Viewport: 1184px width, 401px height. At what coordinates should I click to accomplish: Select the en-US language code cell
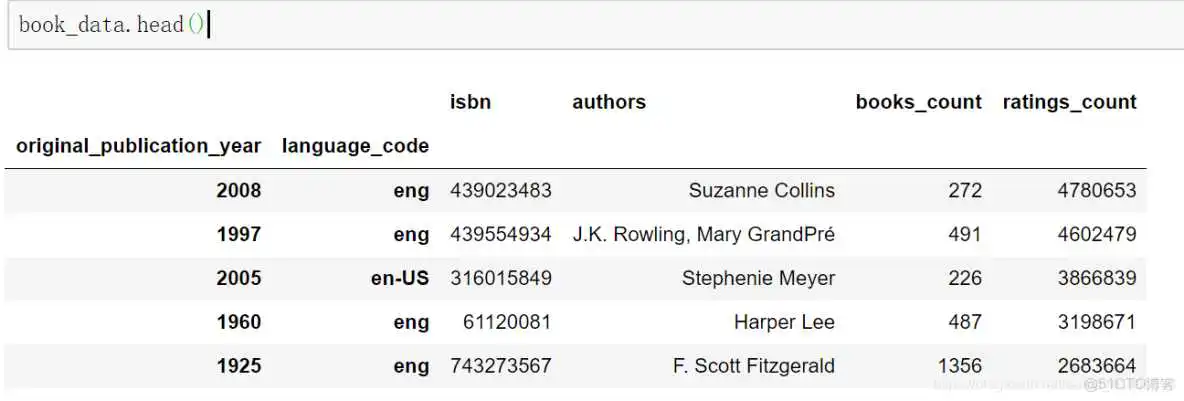(x=399, y=278)
